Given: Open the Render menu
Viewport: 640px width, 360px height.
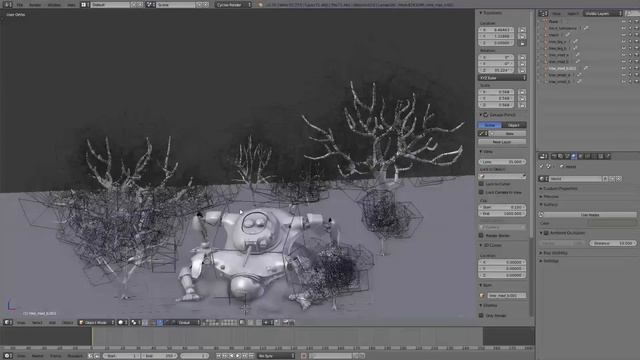Looking at the screenshot, I should click(x=35, y=5).
